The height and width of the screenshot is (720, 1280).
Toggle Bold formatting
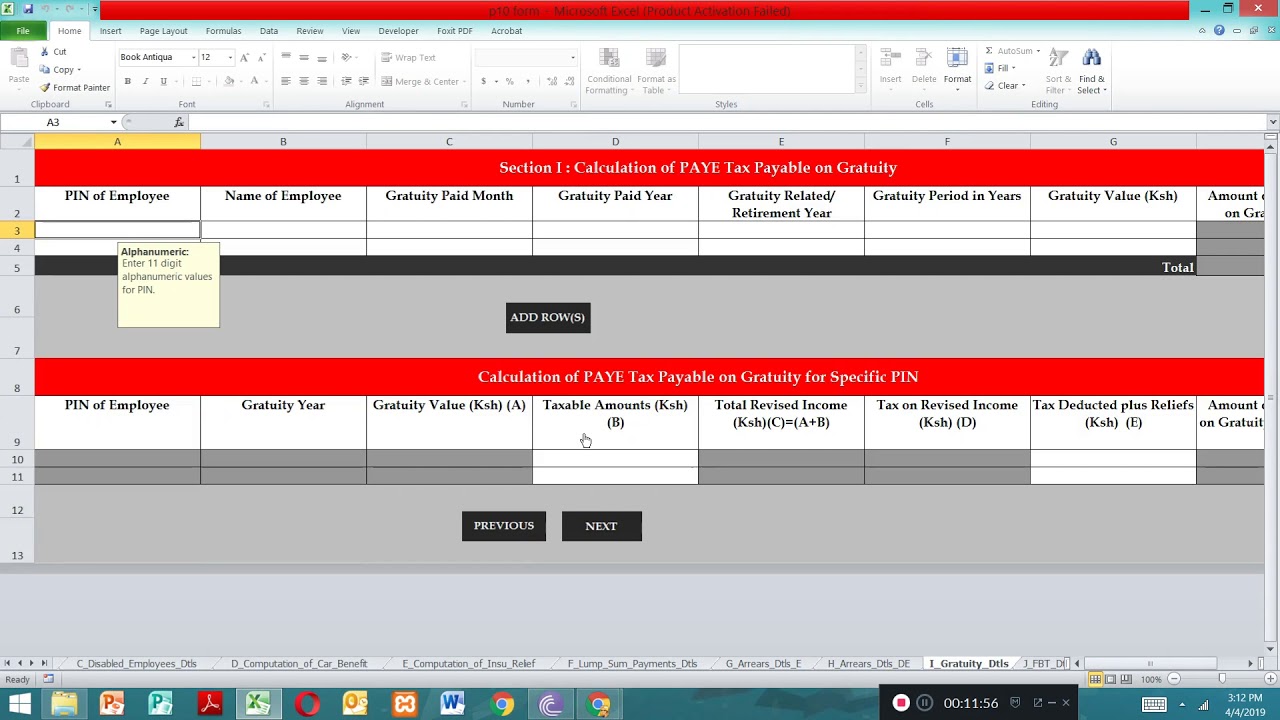(127, 81)
